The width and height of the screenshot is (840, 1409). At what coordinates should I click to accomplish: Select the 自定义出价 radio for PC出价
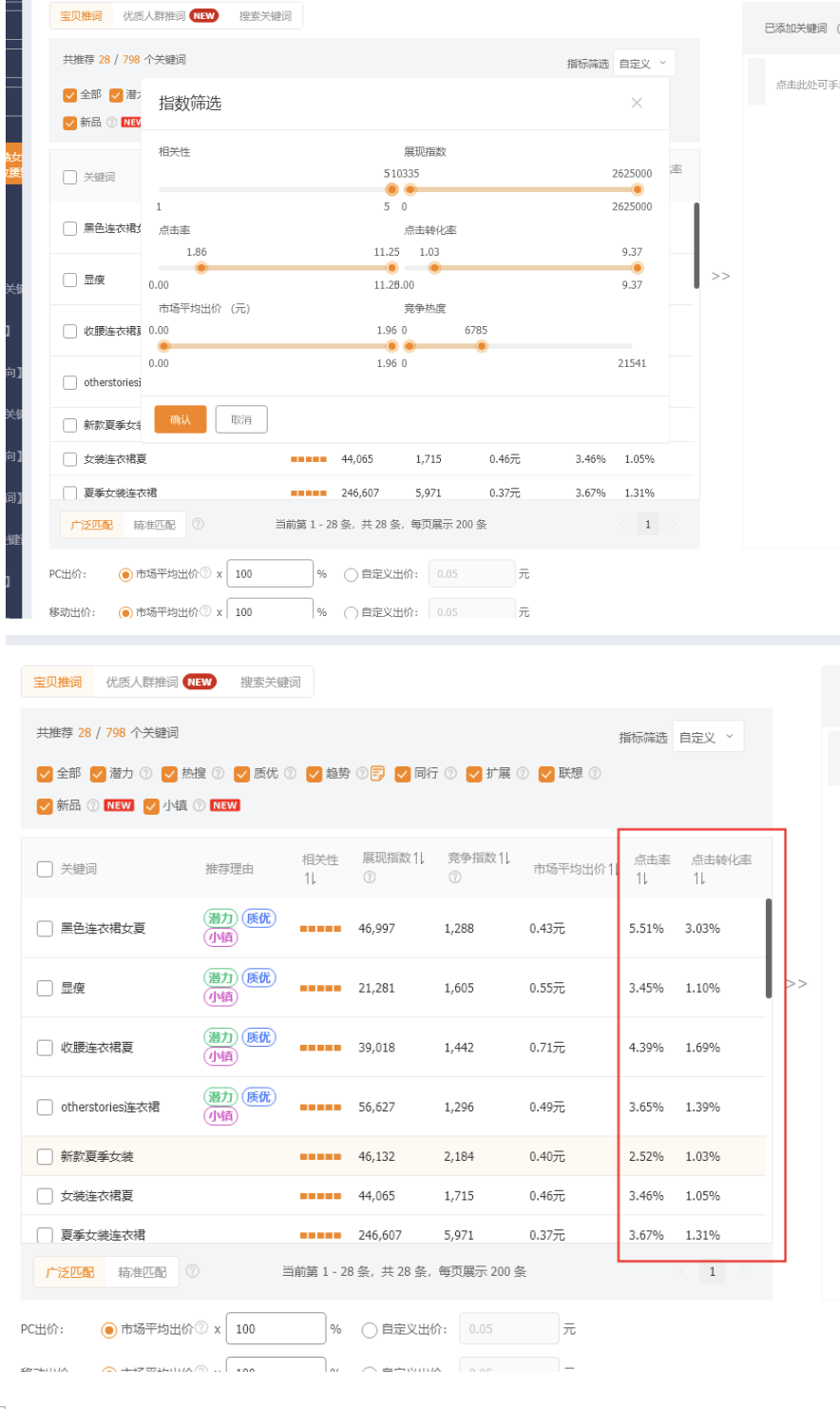tap(368, 1328)
